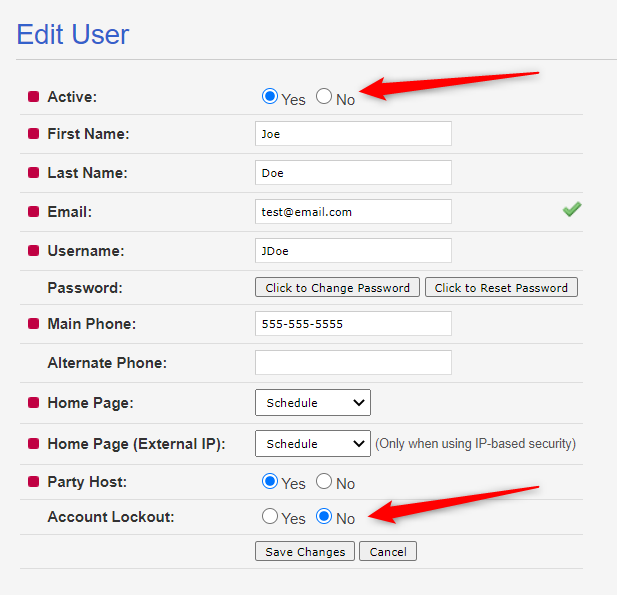Click the required marker beside Last Name
The width and height of the screenshot is (617, 595).
pyautogui.click(x=33, y=172)
